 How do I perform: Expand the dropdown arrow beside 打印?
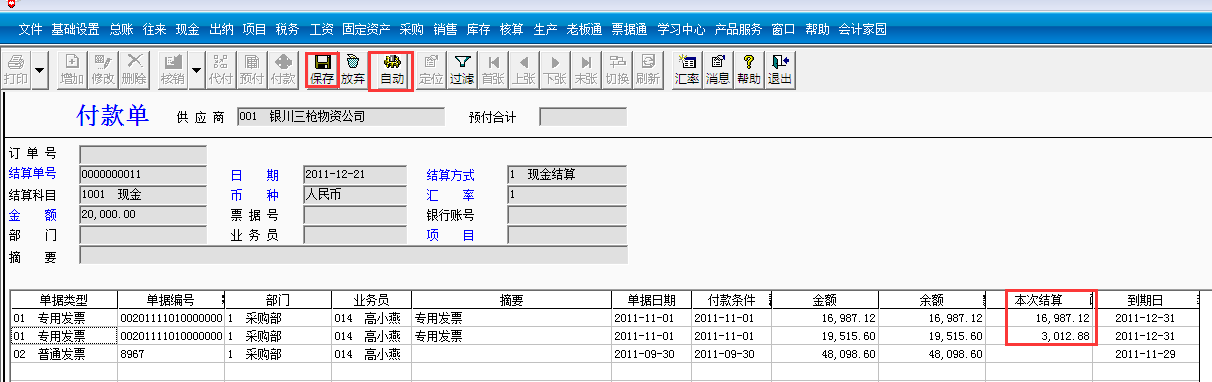point(40,71)
